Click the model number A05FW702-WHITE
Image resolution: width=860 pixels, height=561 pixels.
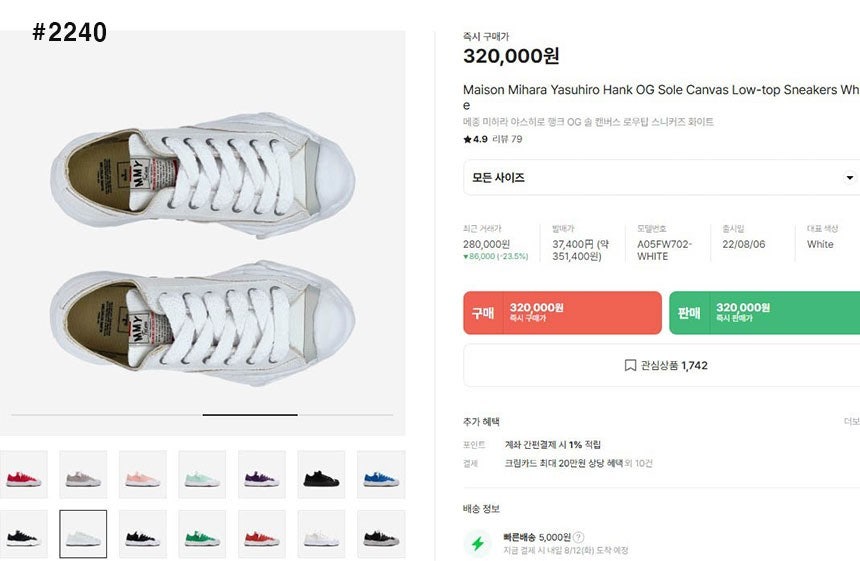pos(665,250)
